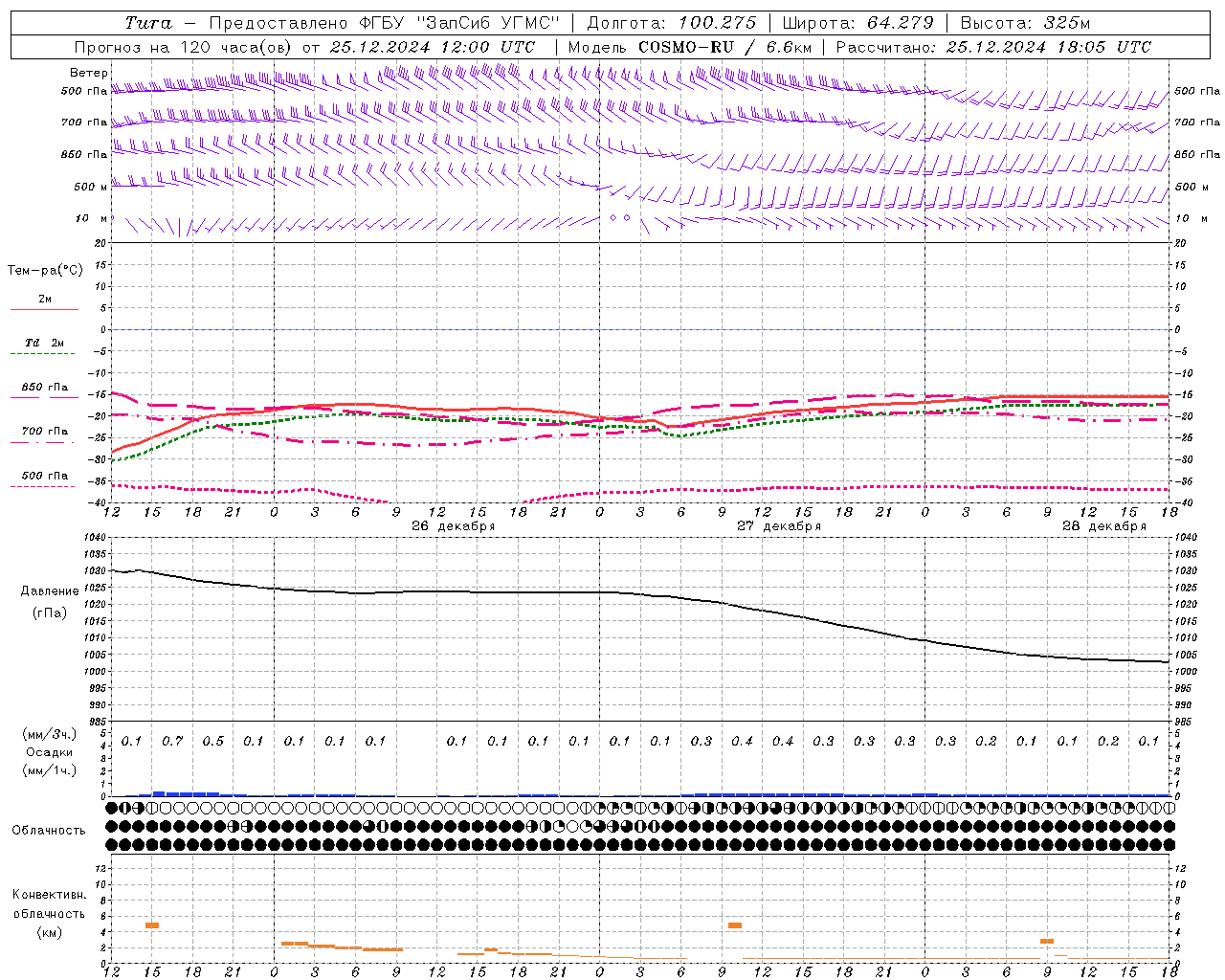Click the "Рассчитано: 25.12.2024 18:05 UTC" text
1225x980 pixels.
993,47
